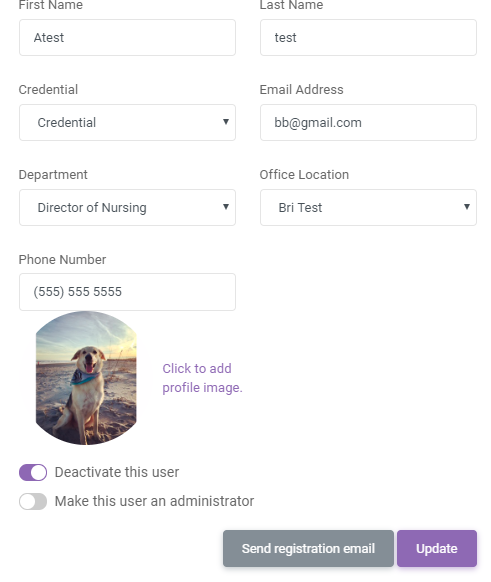Click the Department label text
The width and height of the screenshot is (491, 582).
coord(53,174)
